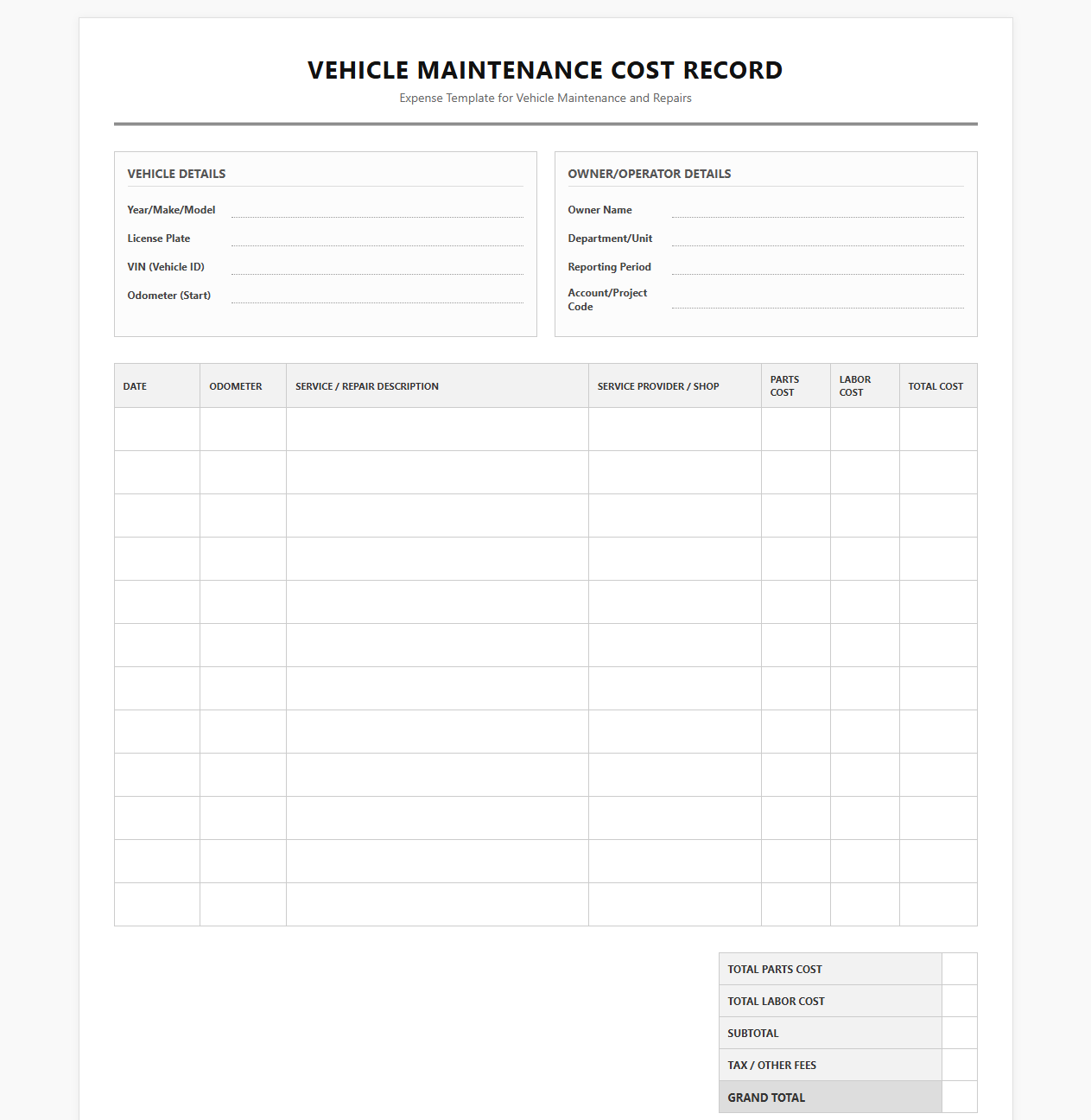Click the LABOR COST column header
This screenshot has height=1120, width=1091.
866,386
